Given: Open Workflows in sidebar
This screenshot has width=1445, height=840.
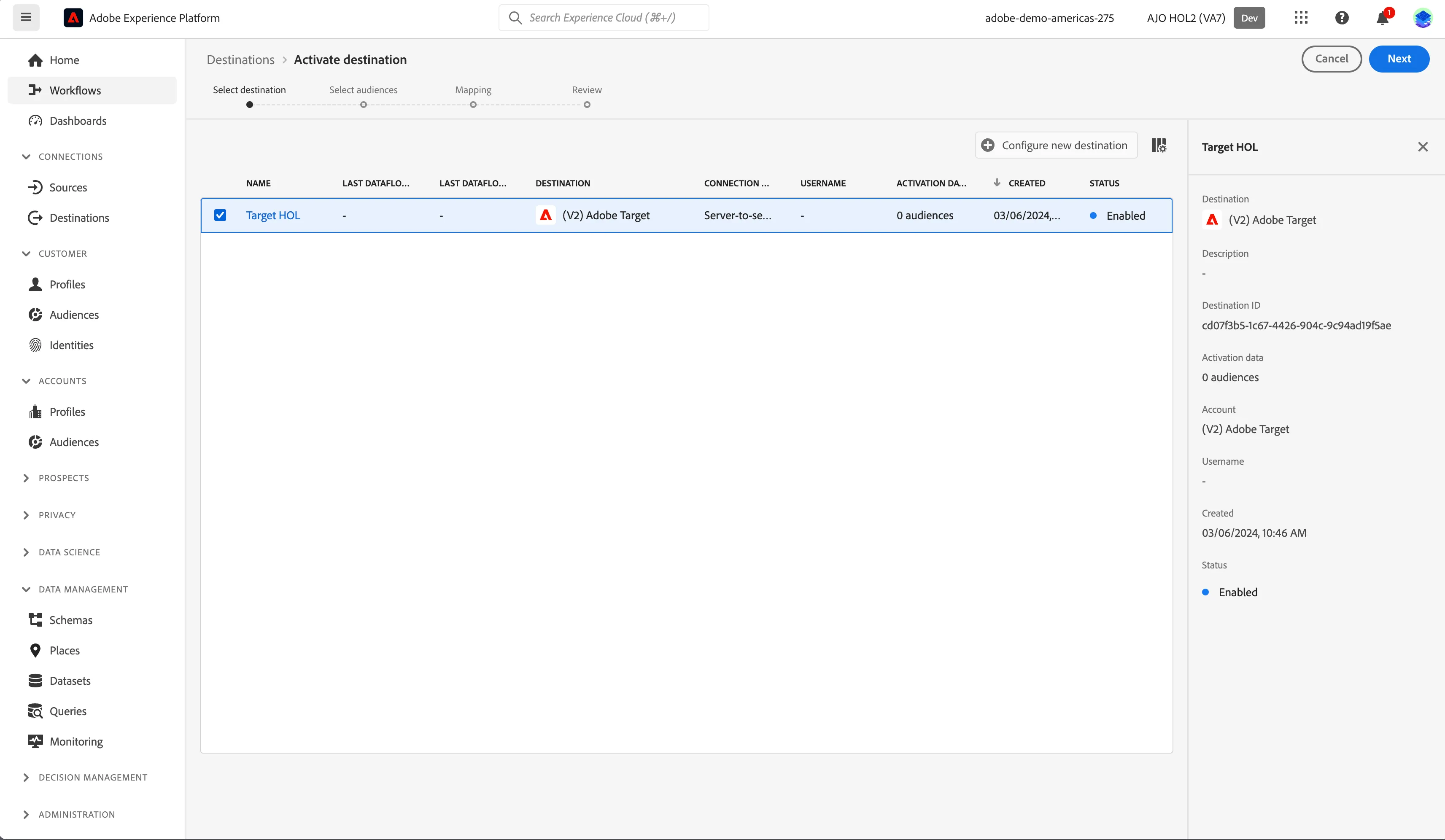Looking at the screenshot, I should [92, 91].
